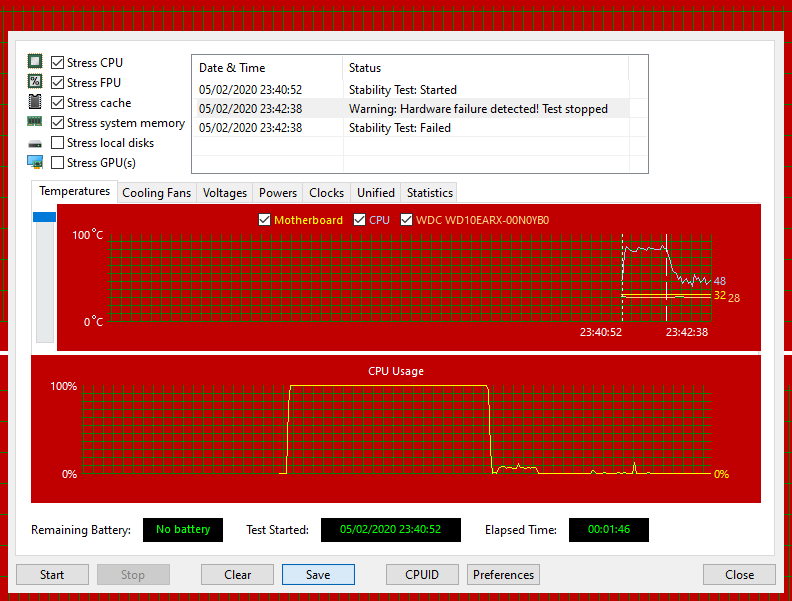Select the 'Stability Test: Started' log row
Screen dimensions: 792x601
420,89
